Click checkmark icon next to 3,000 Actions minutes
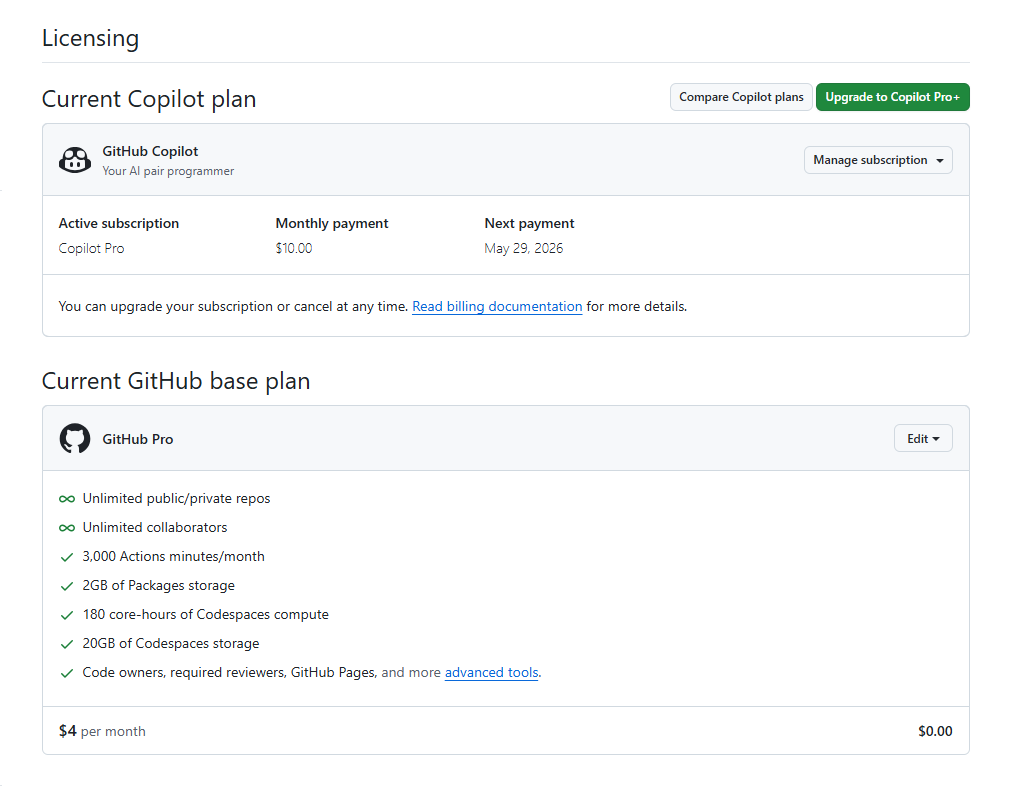This screenshot has height=791, width=1010. [67, 557]
